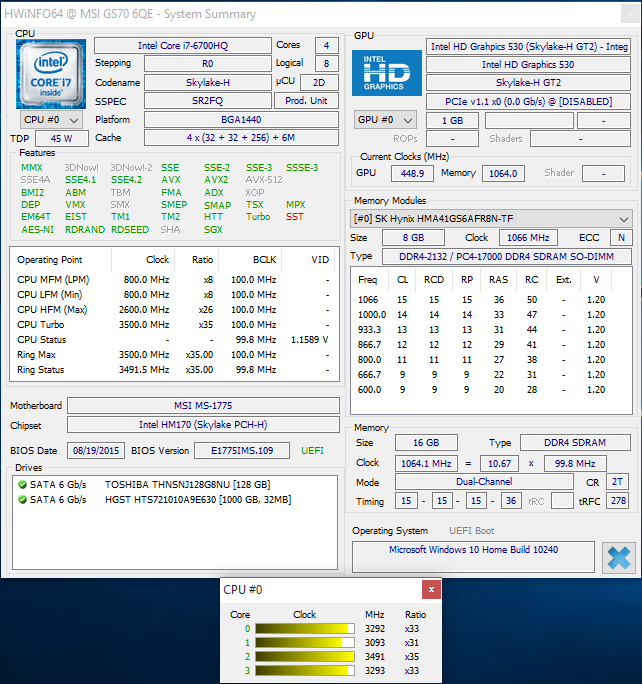
Task: Click the BIOS Date 08/19/2015 field
Action: click(x=96, y=451)
